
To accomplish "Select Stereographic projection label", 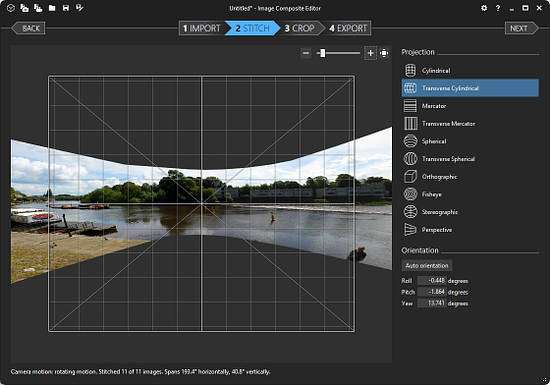I will (x=440, y=212).
